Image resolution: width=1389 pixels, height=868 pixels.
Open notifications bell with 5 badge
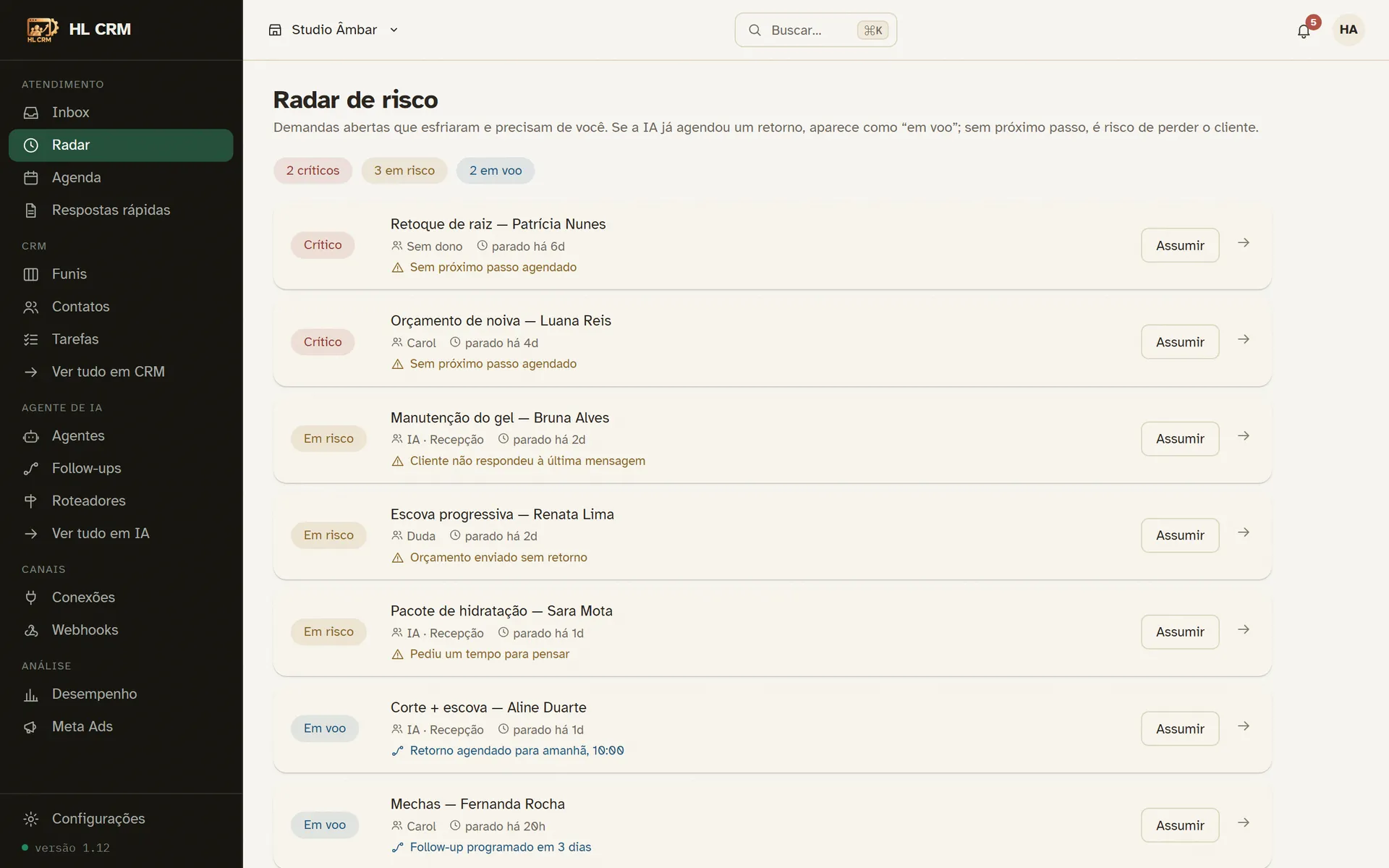point(1304,30)
